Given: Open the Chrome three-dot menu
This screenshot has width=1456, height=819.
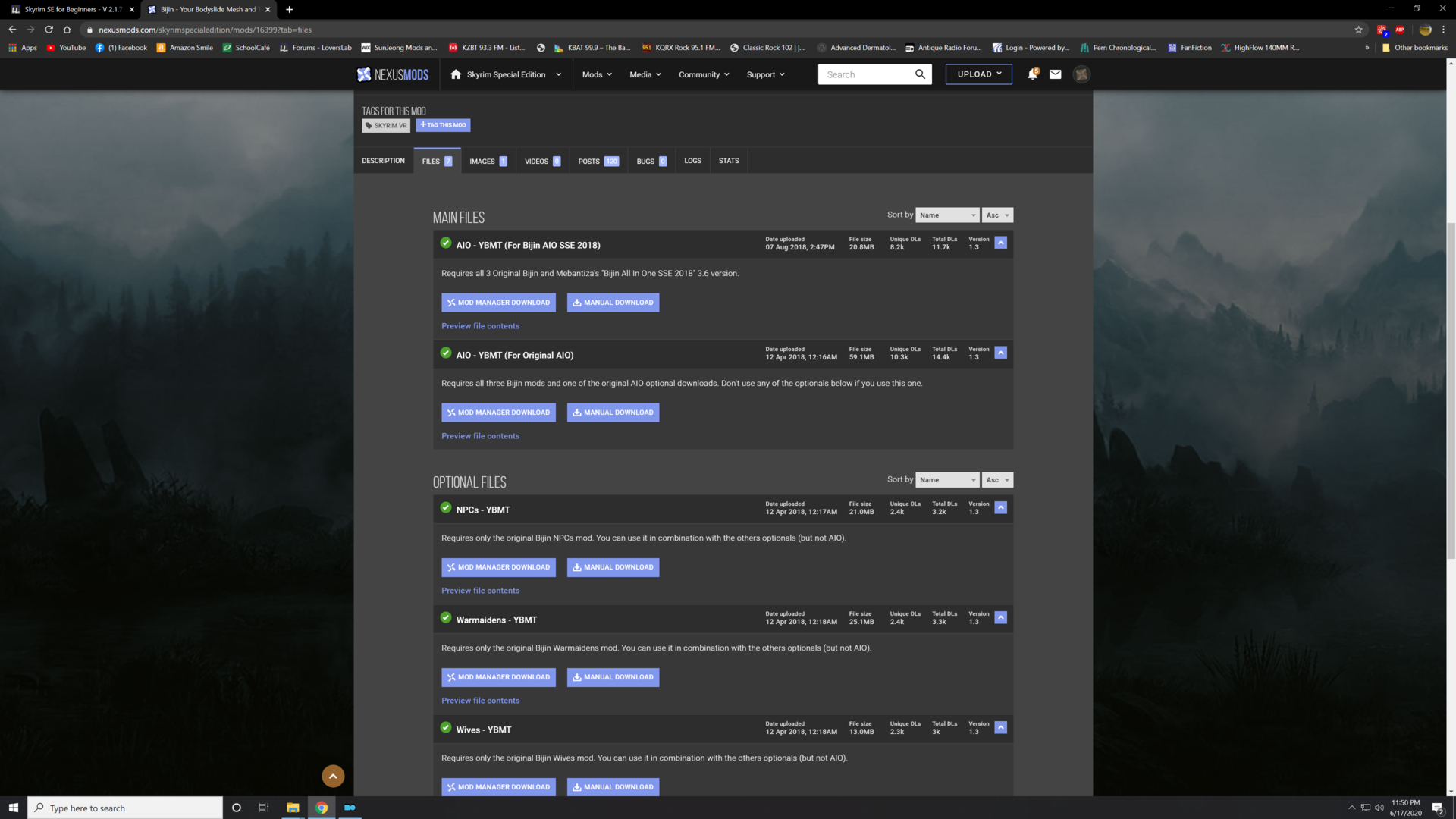Looking at the screenshot, I should click(x=1443, y=30).
